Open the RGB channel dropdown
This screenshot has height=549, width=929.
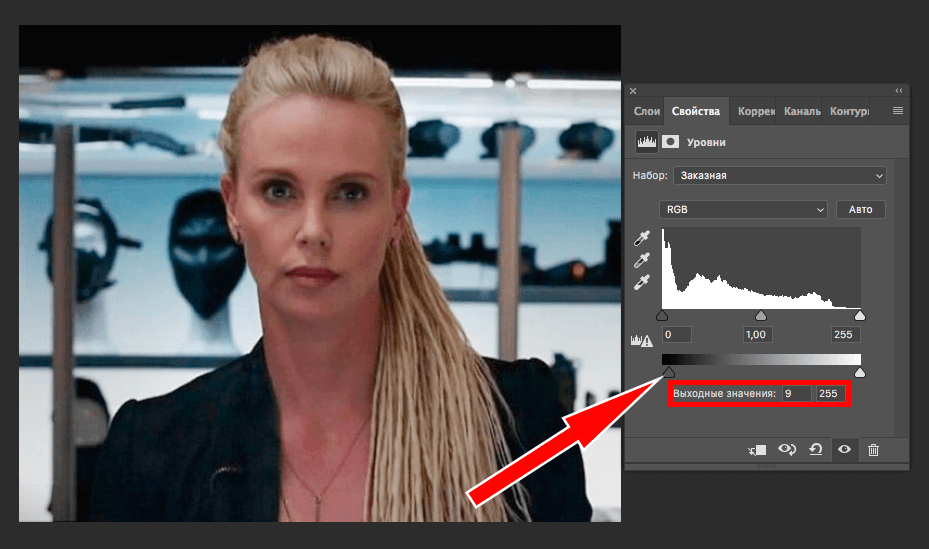click(x=743, y=210)
